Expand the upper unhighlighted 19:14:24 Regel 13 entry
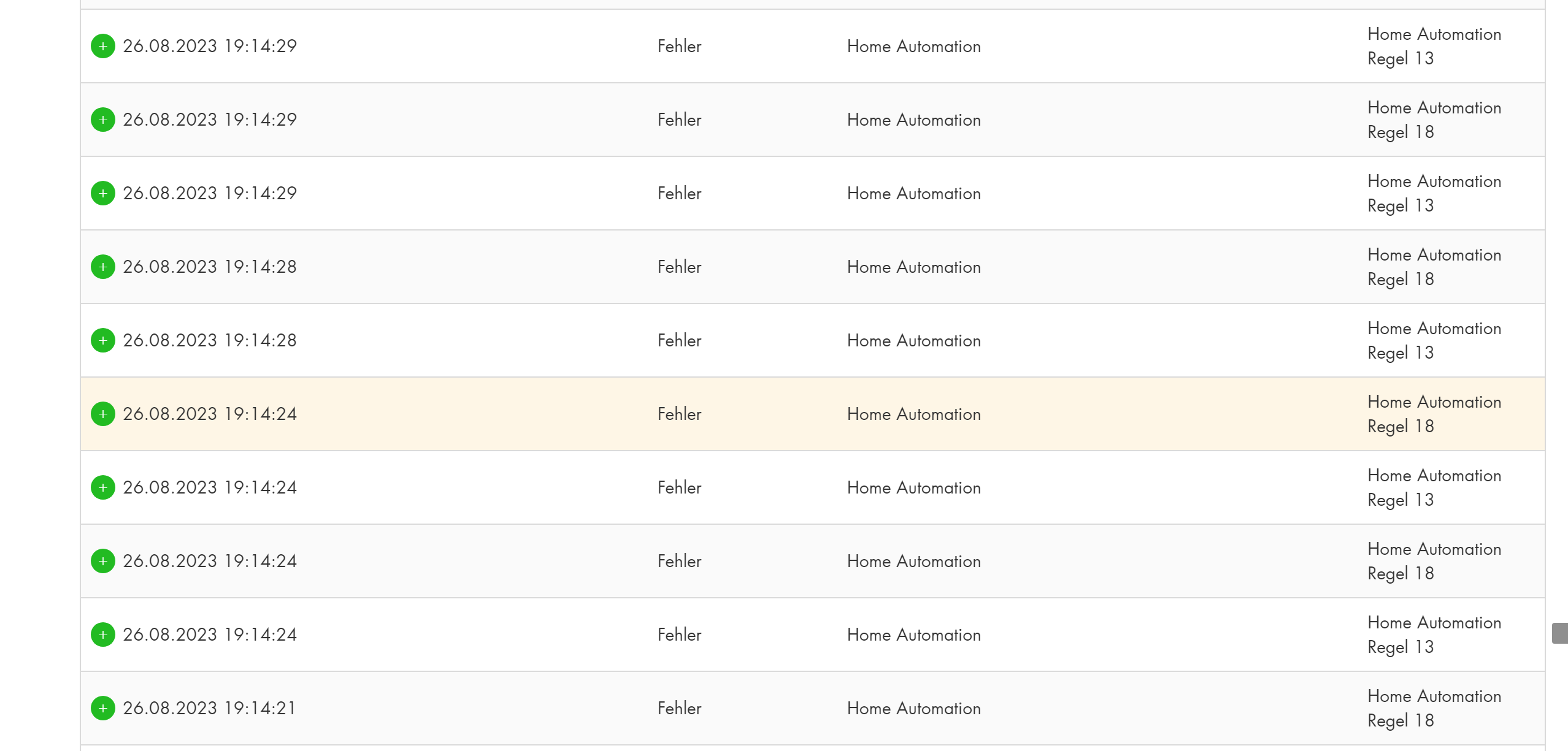 [x=103, y=487]
